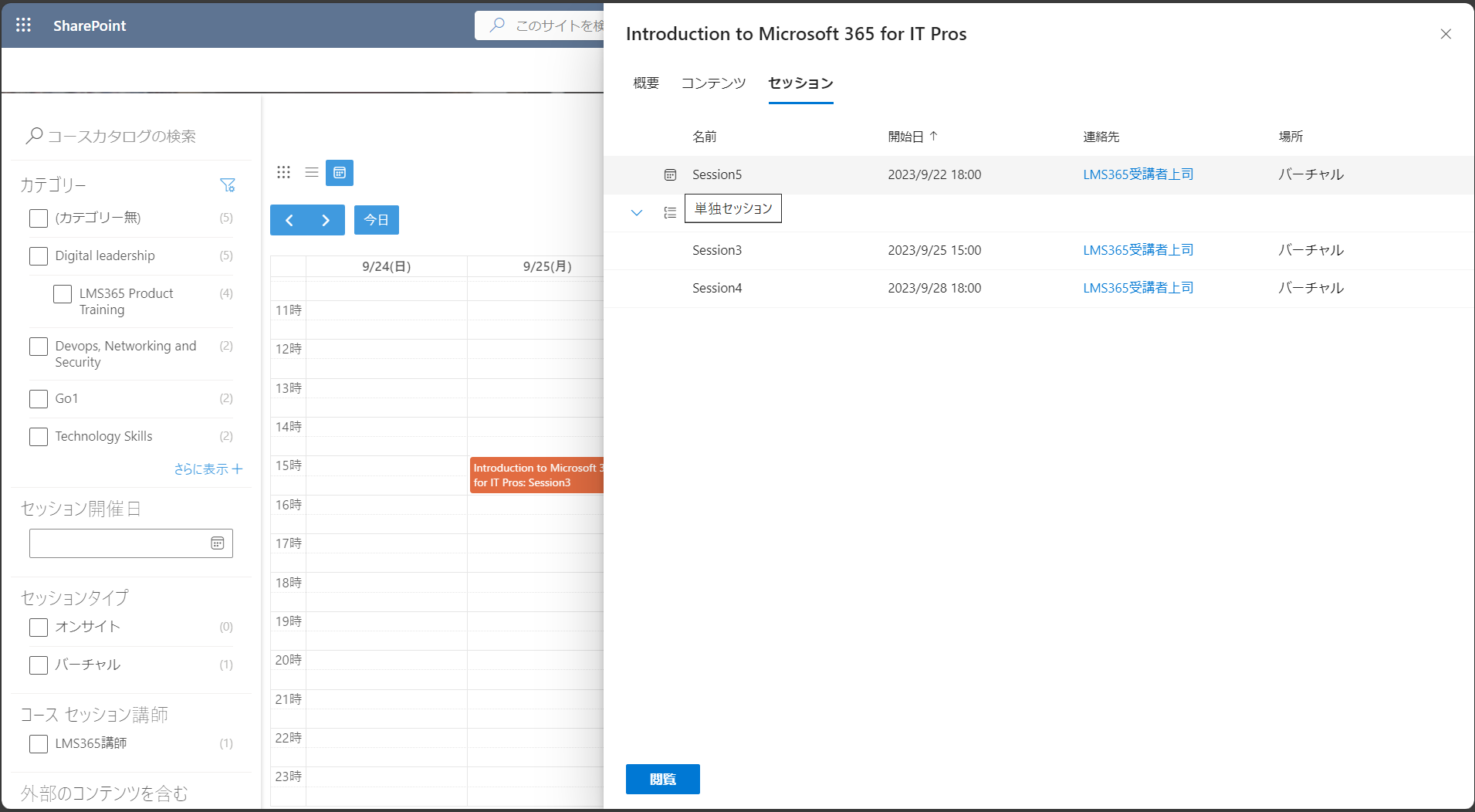Click the 開始日 column header

click(x=905, y=137)
